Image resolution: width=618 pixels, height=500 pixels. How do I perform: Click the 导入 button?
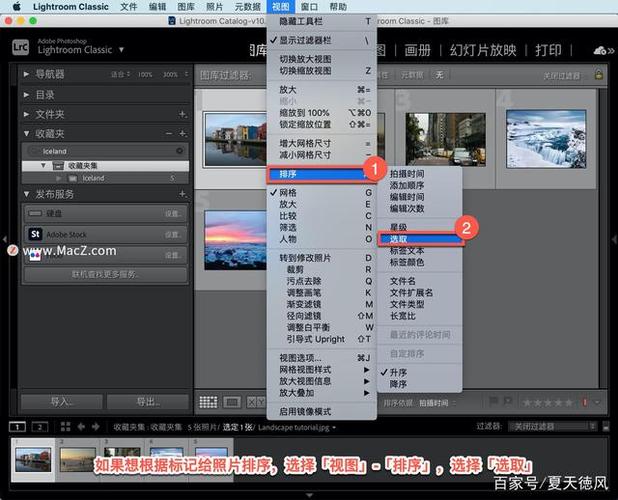pyautogui.click(x=61, y=402)
